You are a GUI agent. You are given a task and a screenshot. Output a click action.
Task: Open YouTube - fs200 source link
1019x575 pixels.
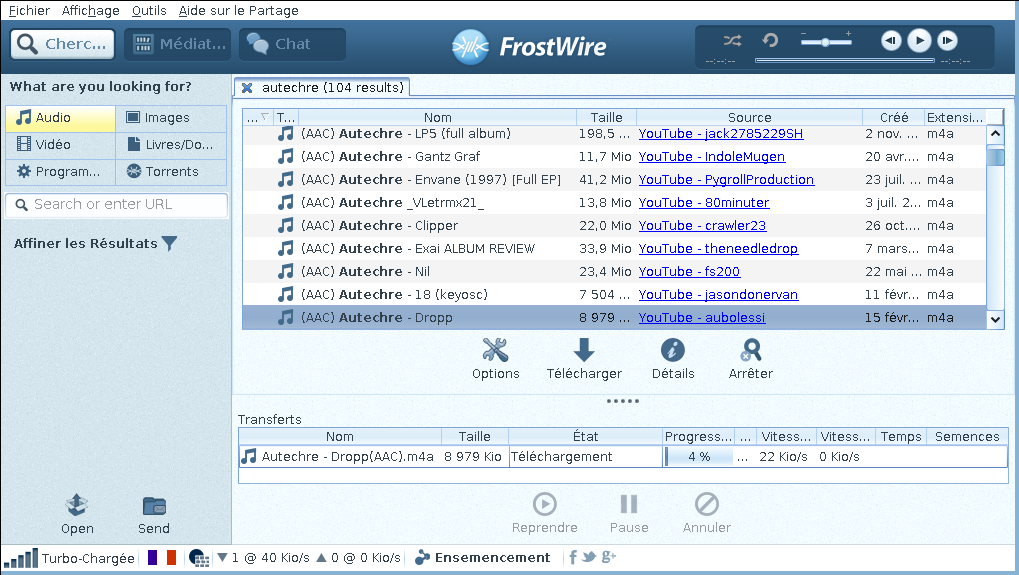coord(690,272)
